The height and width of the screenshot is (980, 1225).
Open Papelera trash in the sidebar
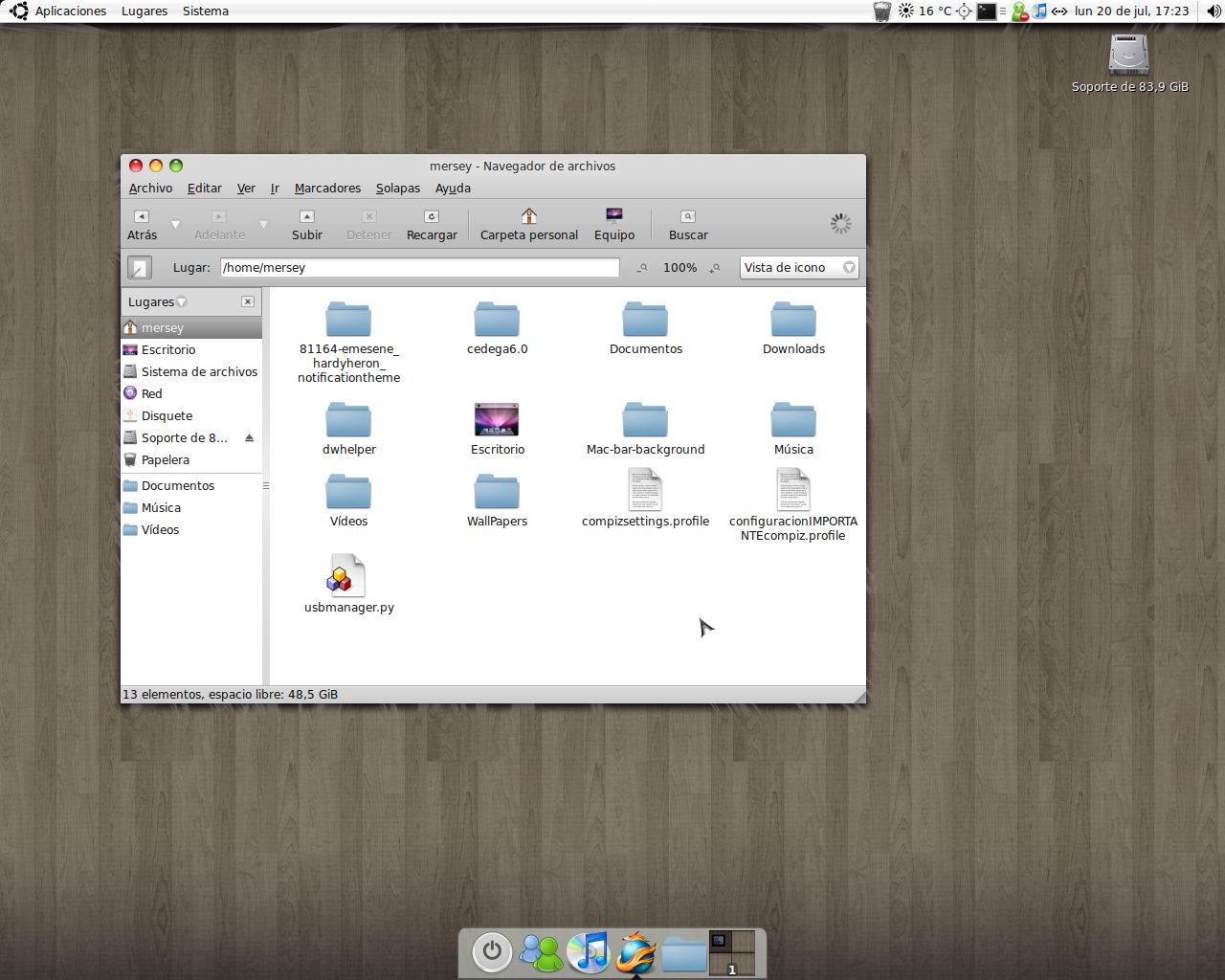coord(191,459)
